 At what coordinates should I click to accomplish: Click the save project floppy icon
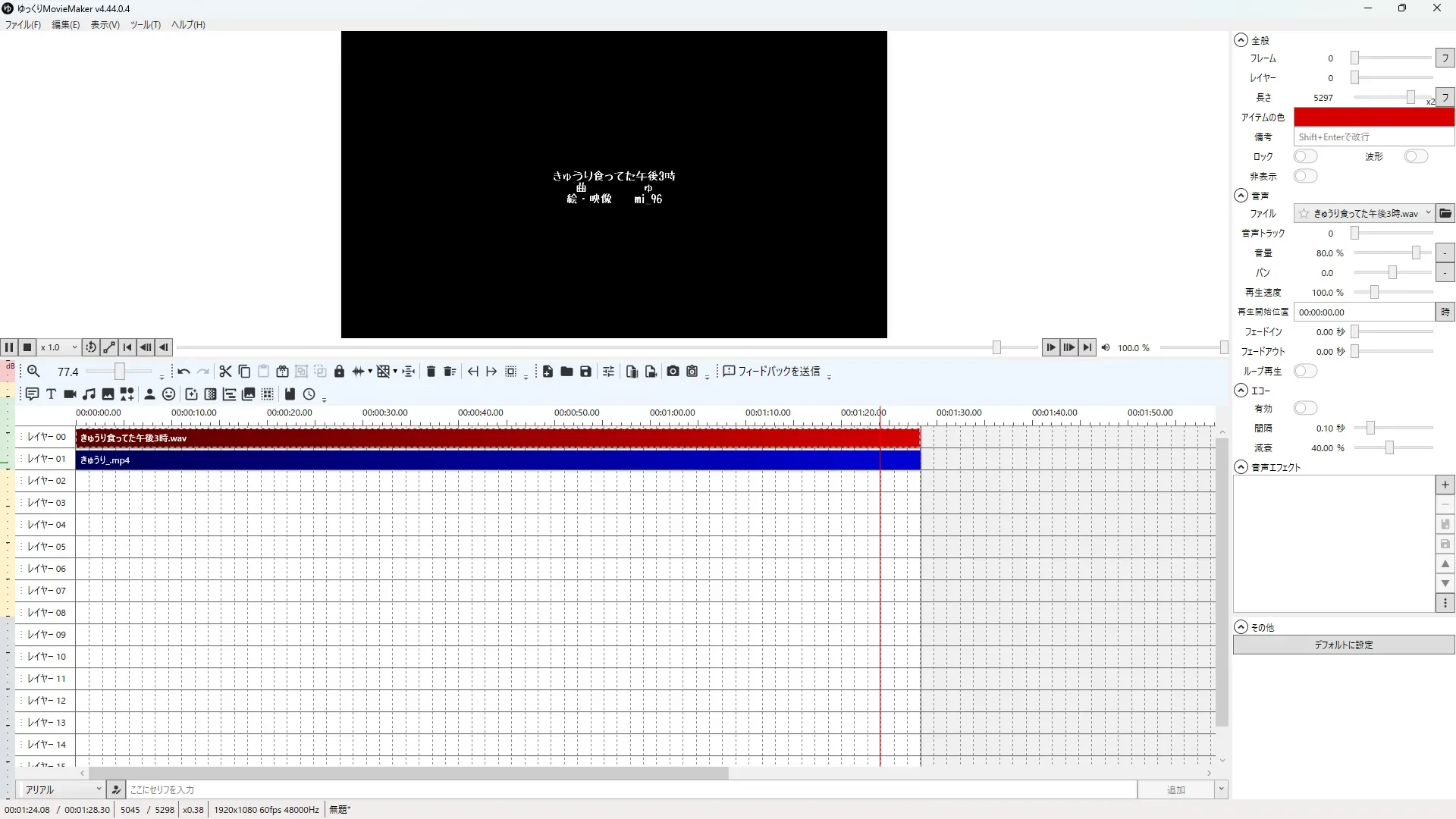tap(585, 372)
